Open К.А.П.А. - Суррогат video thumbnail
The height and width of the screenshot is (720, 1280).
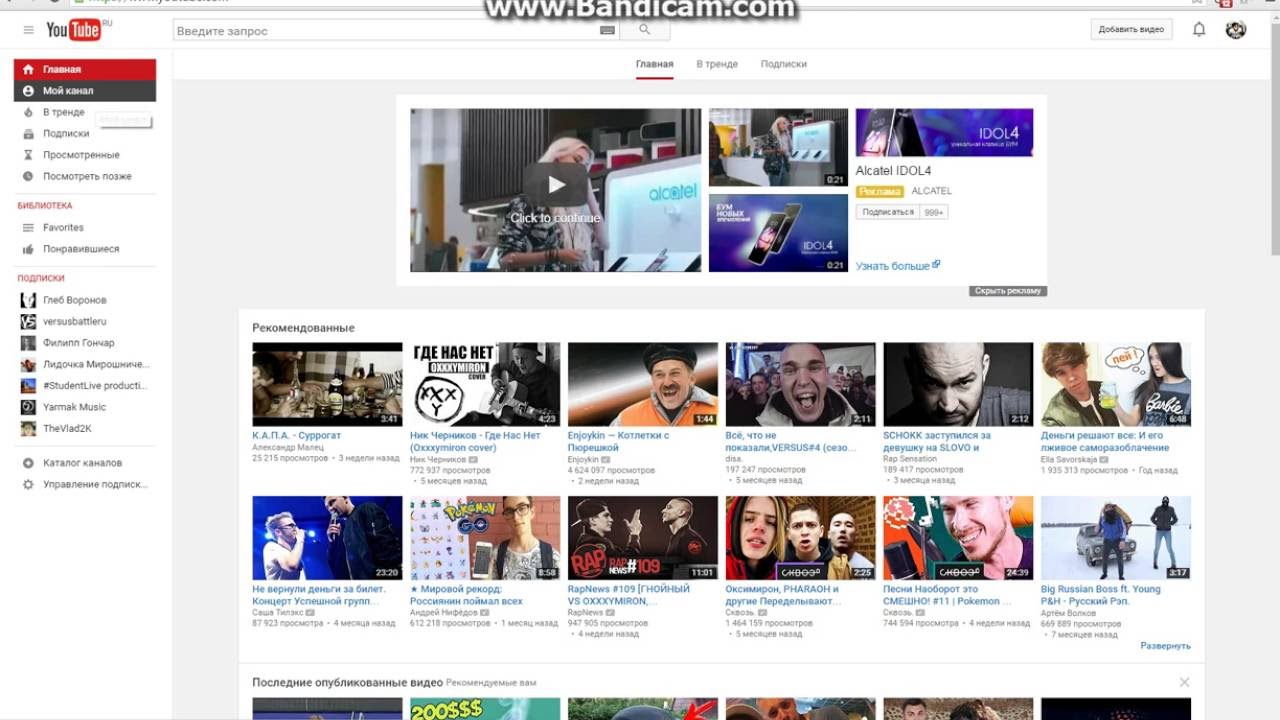click(327, 385)
